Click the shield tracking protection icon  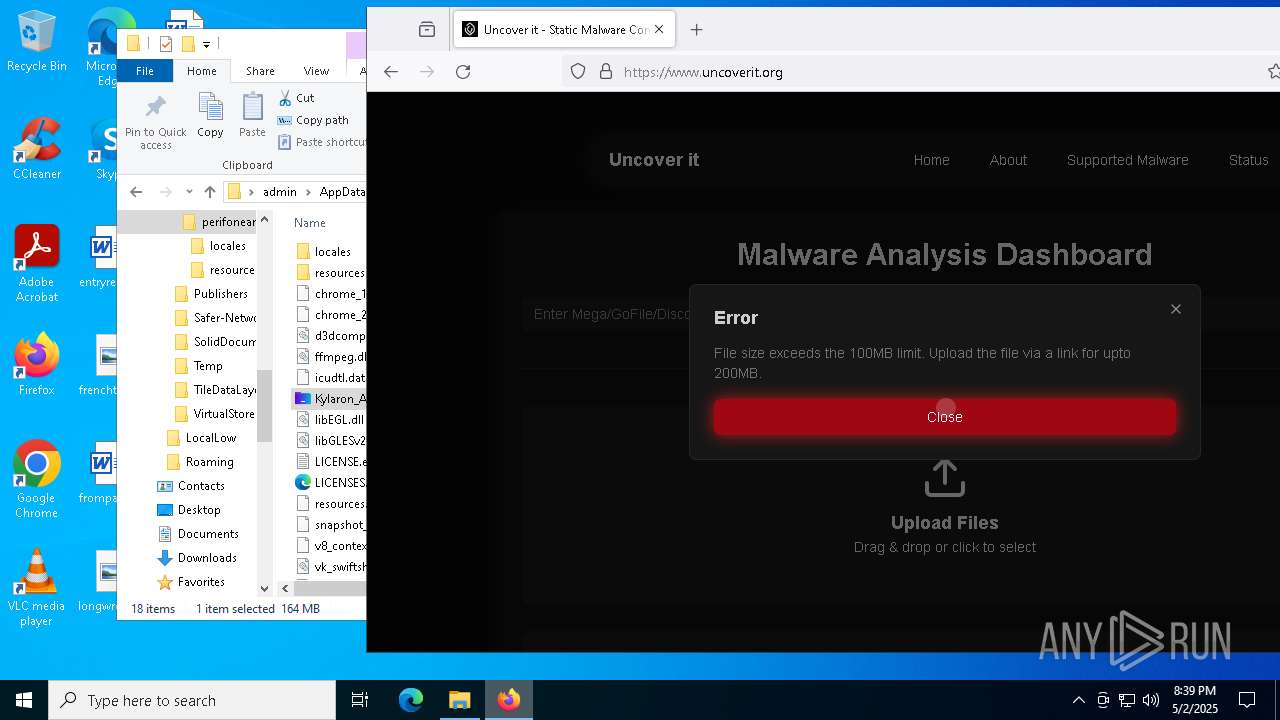click(578, 72)
